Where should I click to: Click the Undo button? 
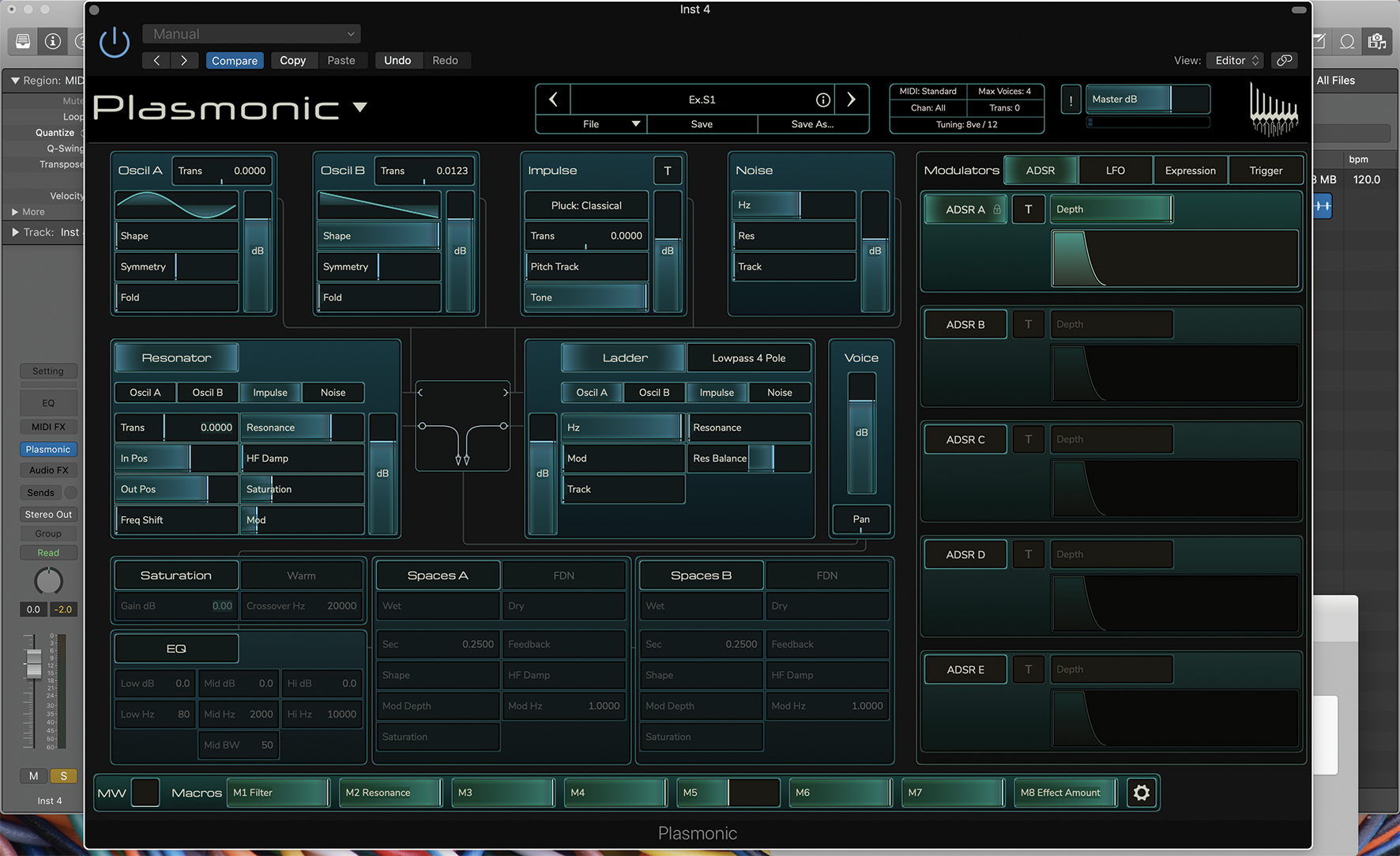coord(397,60)
